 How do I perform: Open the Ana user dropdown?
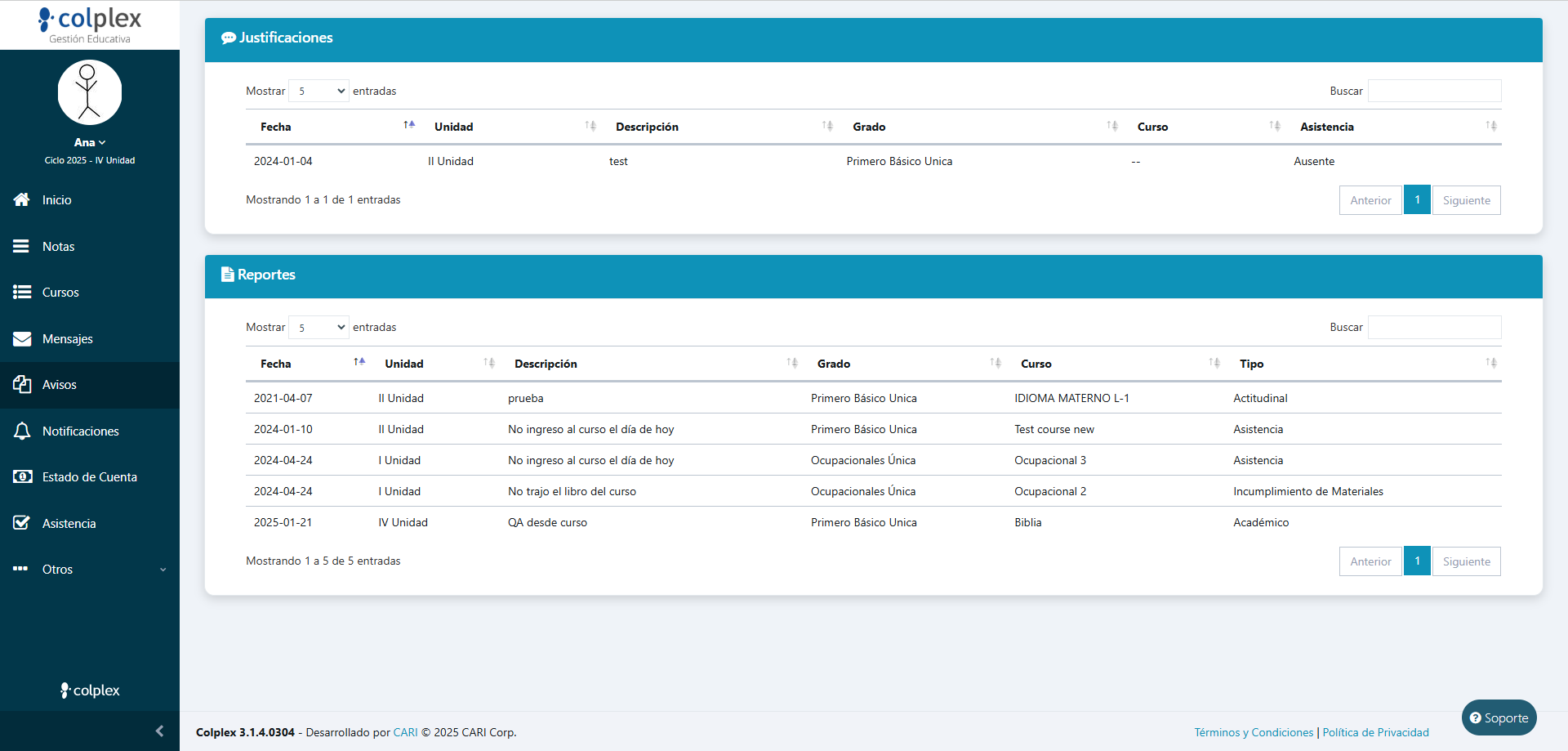(90, 142)
